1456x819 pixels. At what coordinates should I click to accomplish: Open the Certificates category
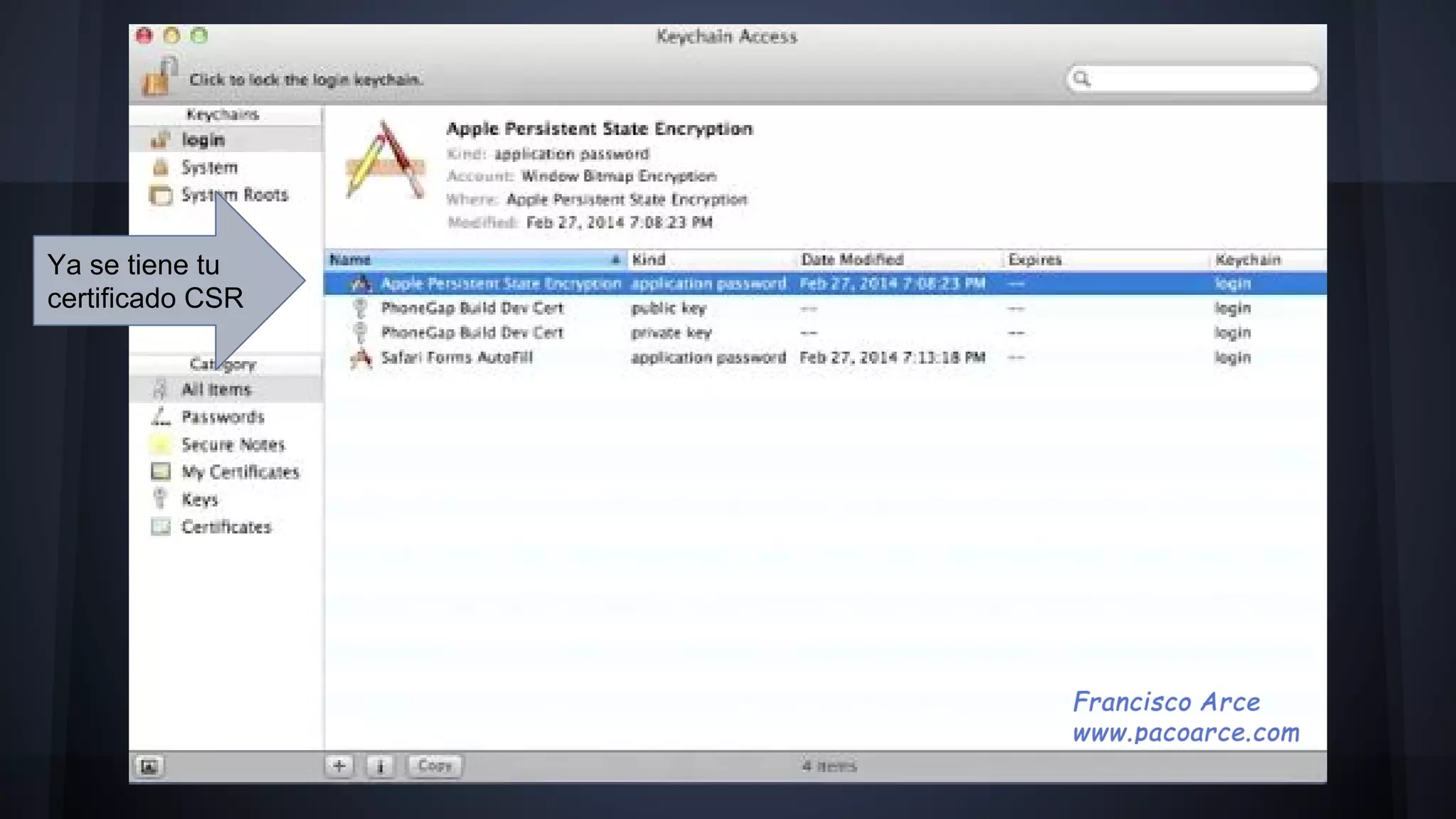pos(225,528)
